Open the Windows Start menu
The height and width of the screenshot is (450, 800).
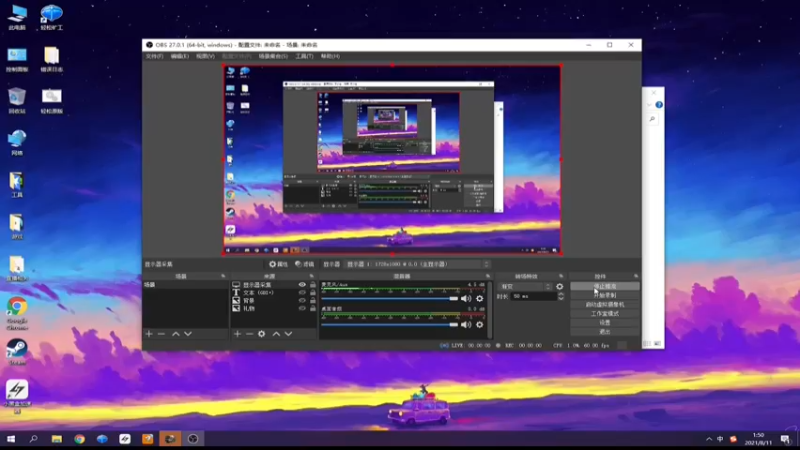11,439
